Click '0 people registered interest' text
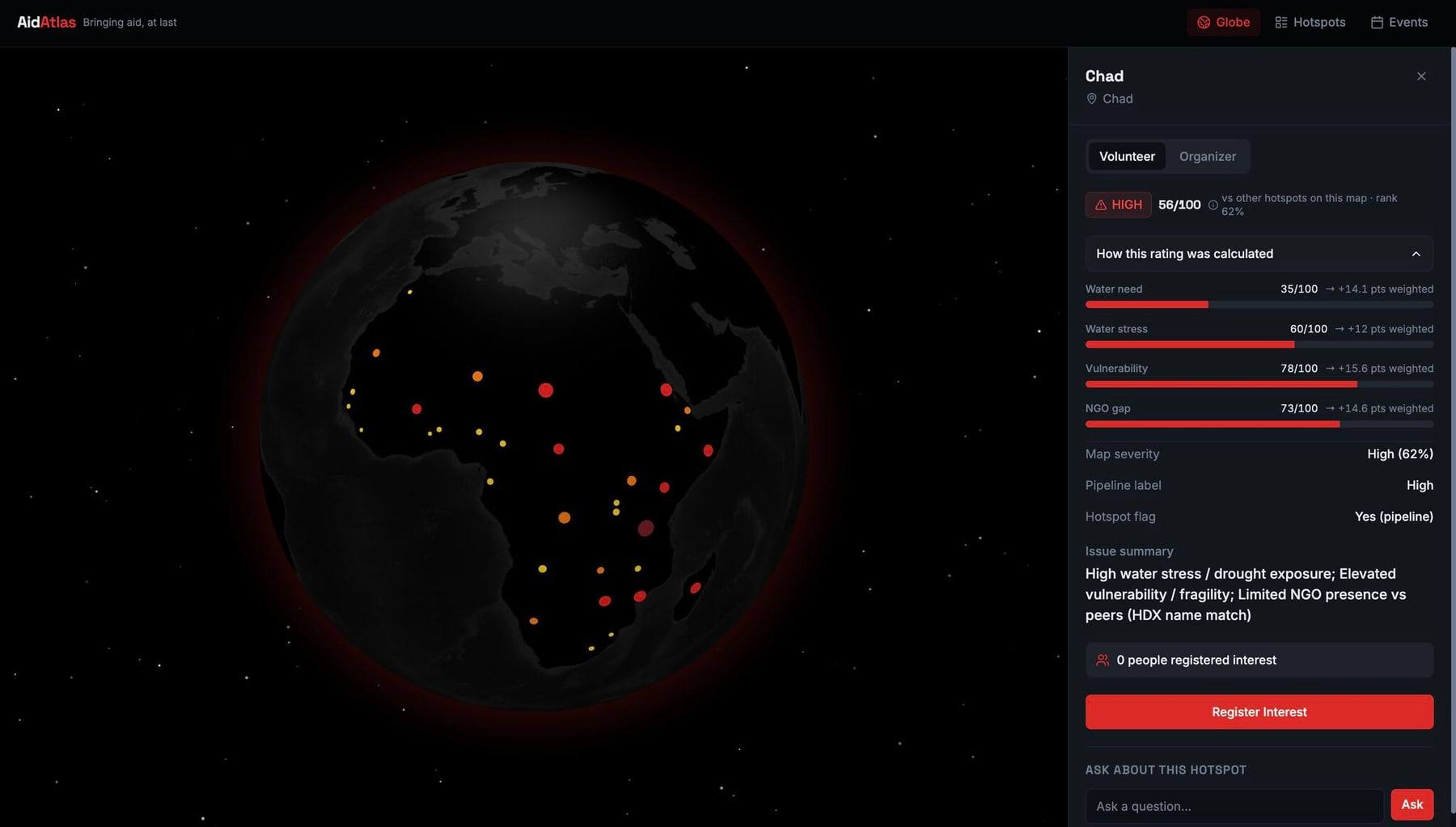 point(1196,660)
